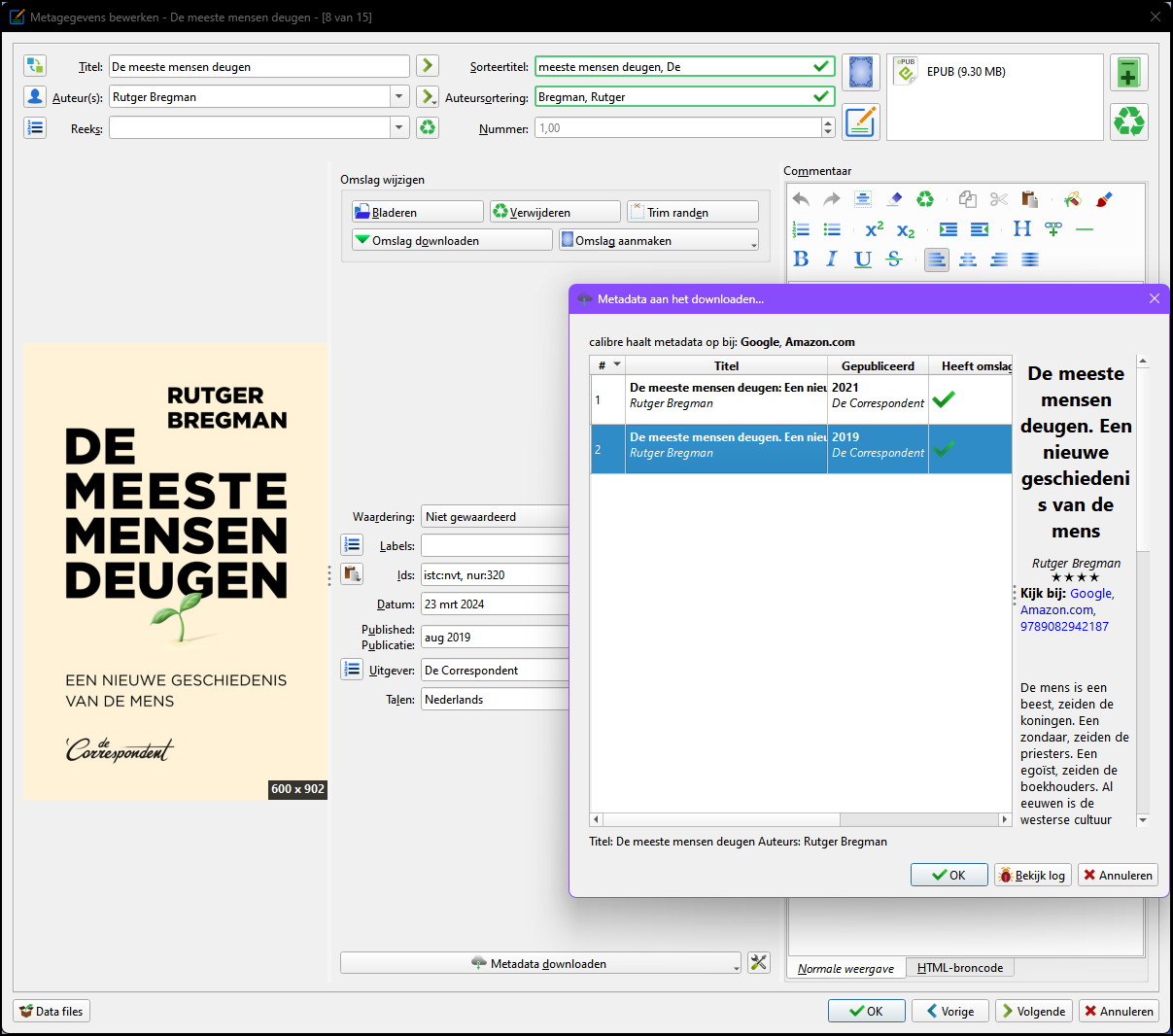
Task: Click the paste icon in comment toolbar
Action: [1030, 199]
